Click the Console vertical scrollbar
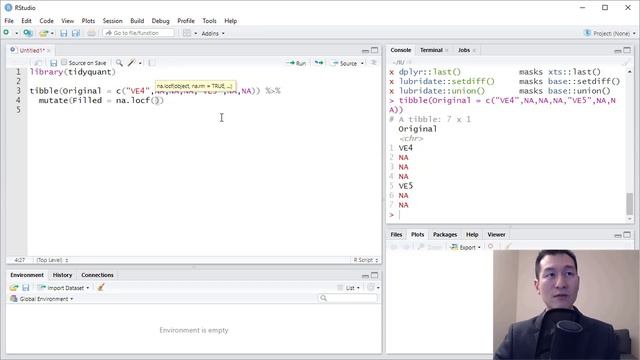Screen dimensions: 640x360 [629, 204]
